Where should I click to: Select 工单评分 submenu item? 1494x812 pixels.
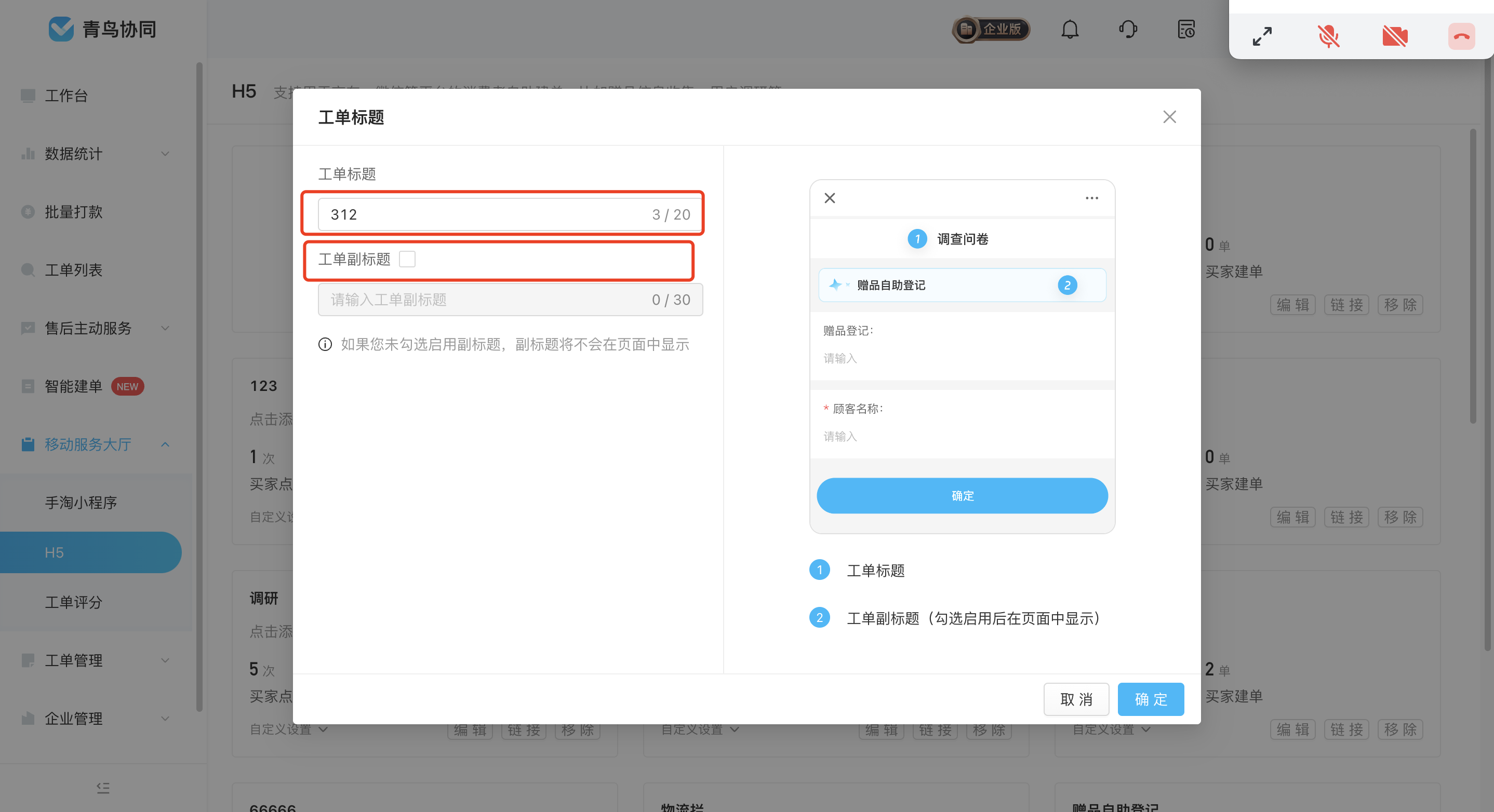point(74,602)
